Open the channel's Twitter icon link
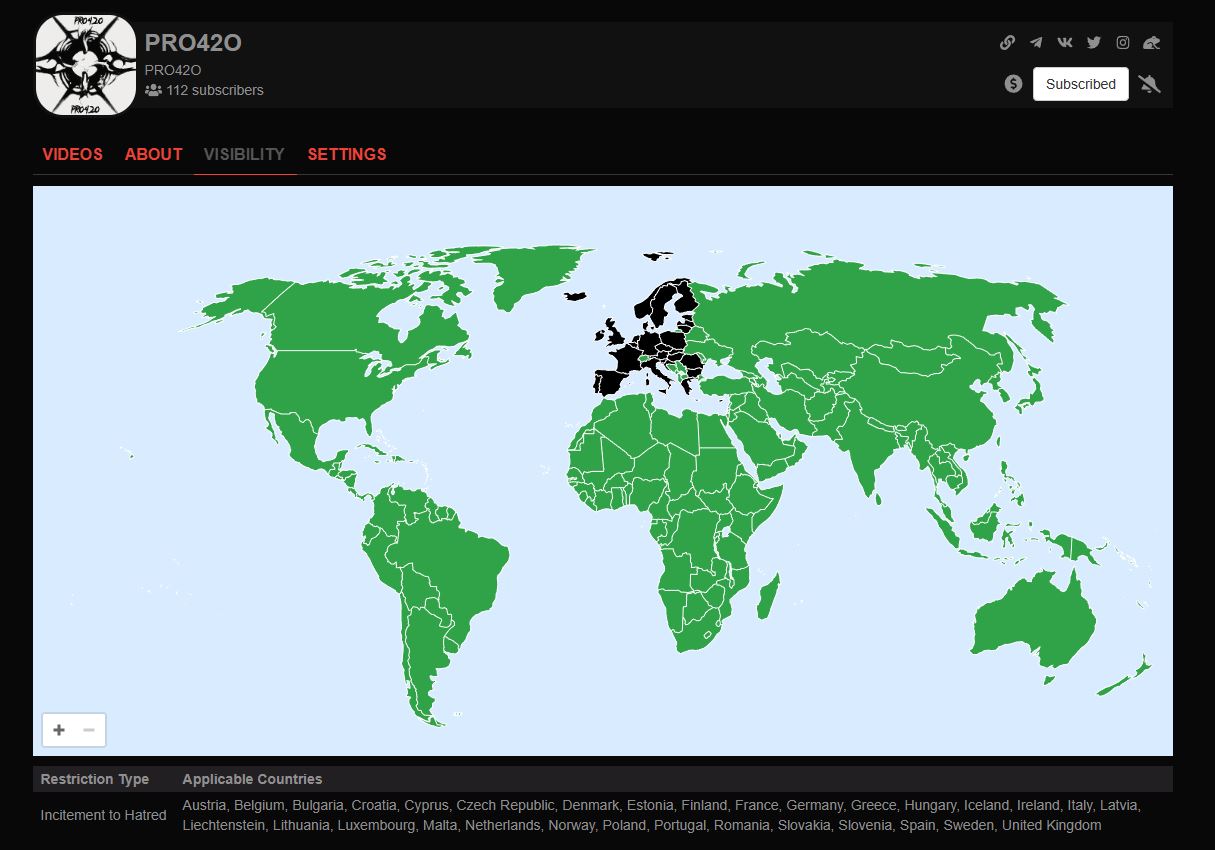Viewport: 1215px width, 850px height. 1094,42
